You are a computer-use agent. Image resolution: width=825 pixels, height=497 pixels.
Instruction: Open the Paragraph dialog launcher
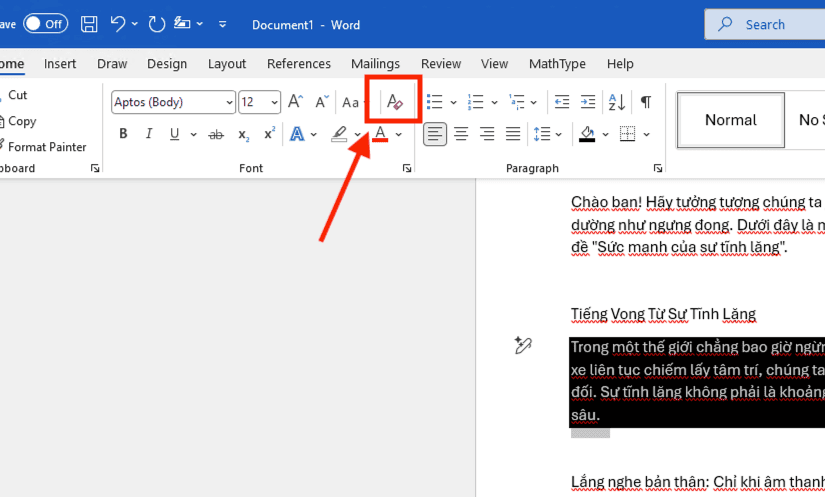point(658,168)
